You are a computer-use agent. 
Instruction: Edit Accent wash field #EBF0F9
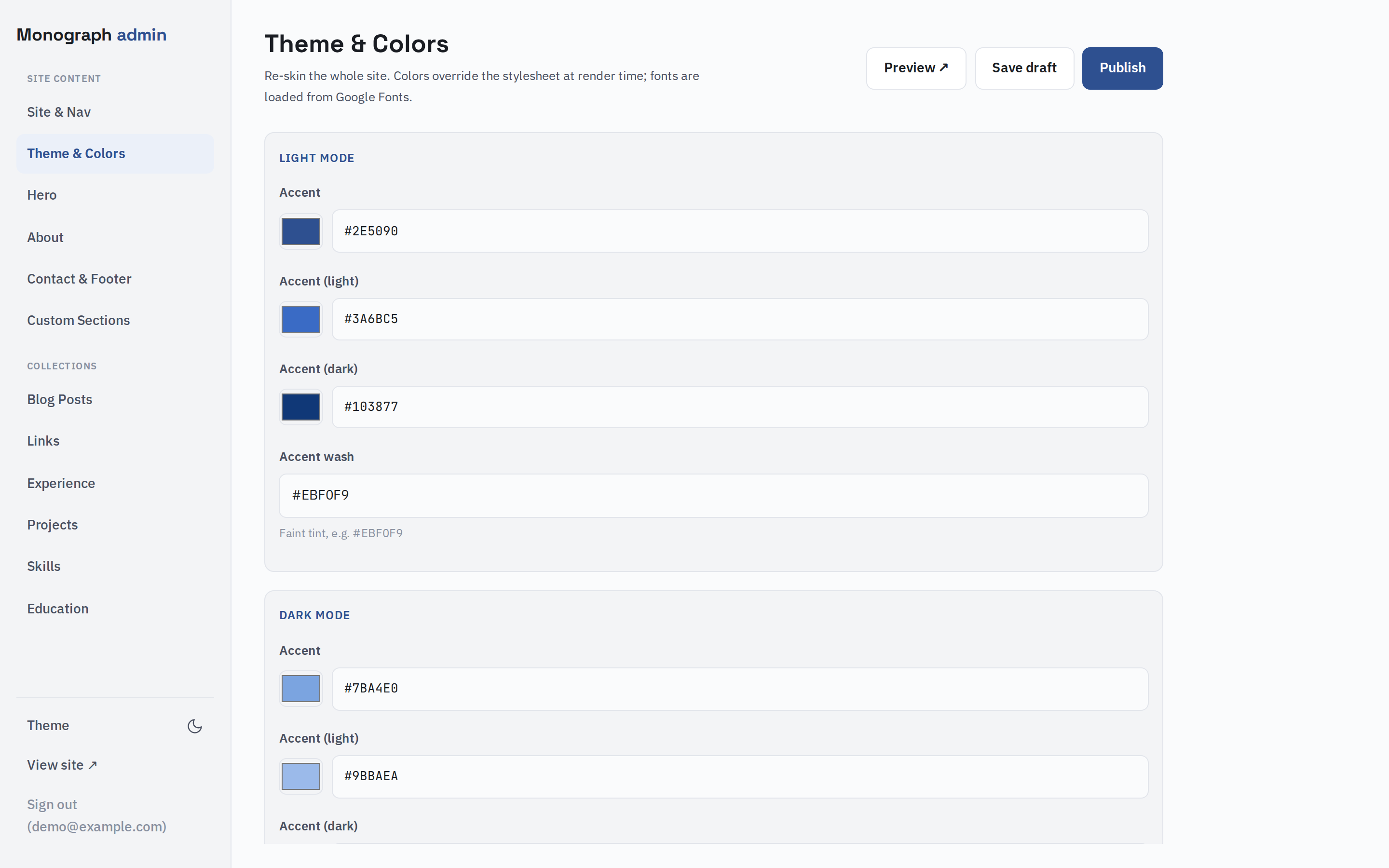point(713,495)
